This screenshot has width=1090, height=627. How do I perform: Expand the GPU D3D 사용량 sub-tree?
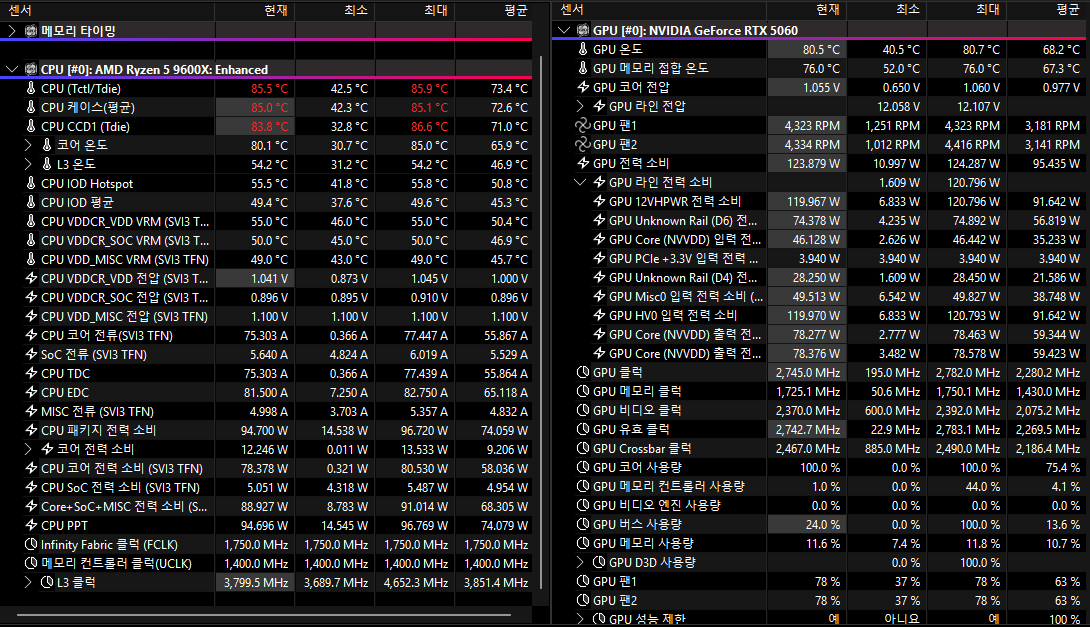(580, 562)
